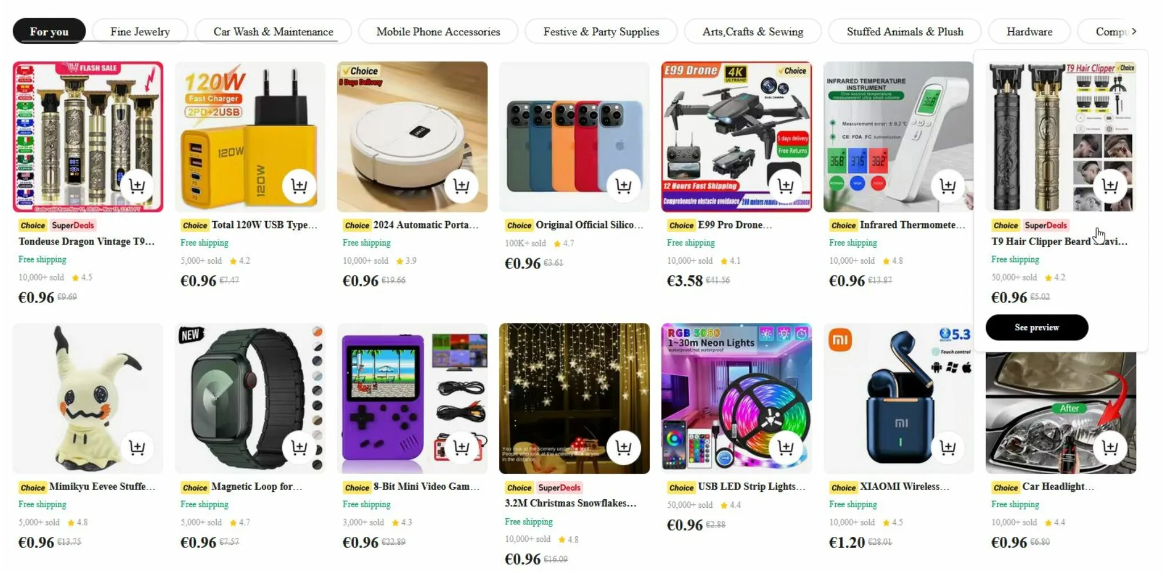This screenshot has height=573, width=1163.
Task: Add the Infrared Thermometer to cart
Action: pyautogui.click(x=948, y=186)
